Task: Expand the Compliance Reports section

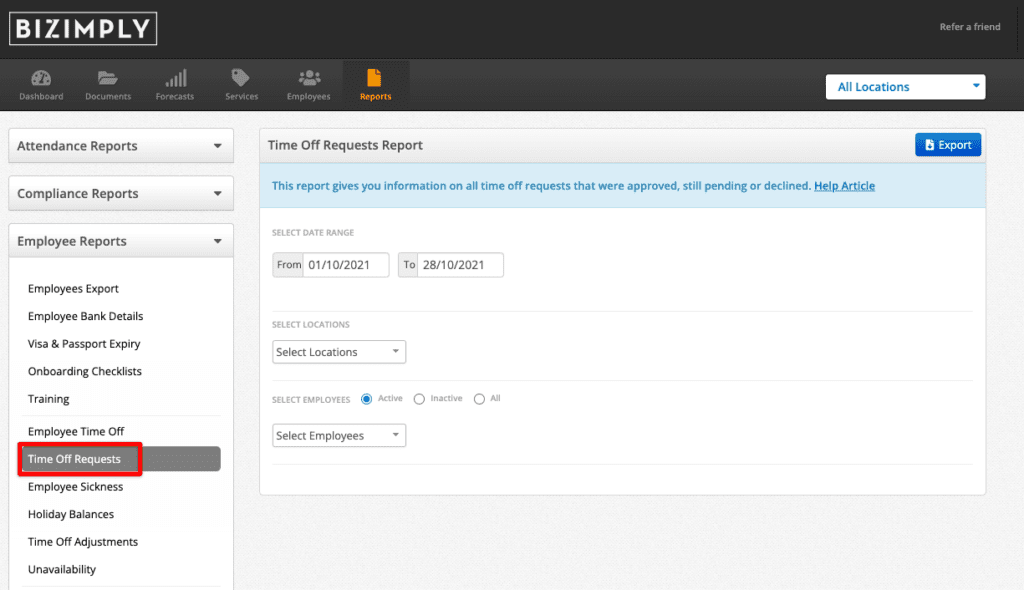Action: 121,193
